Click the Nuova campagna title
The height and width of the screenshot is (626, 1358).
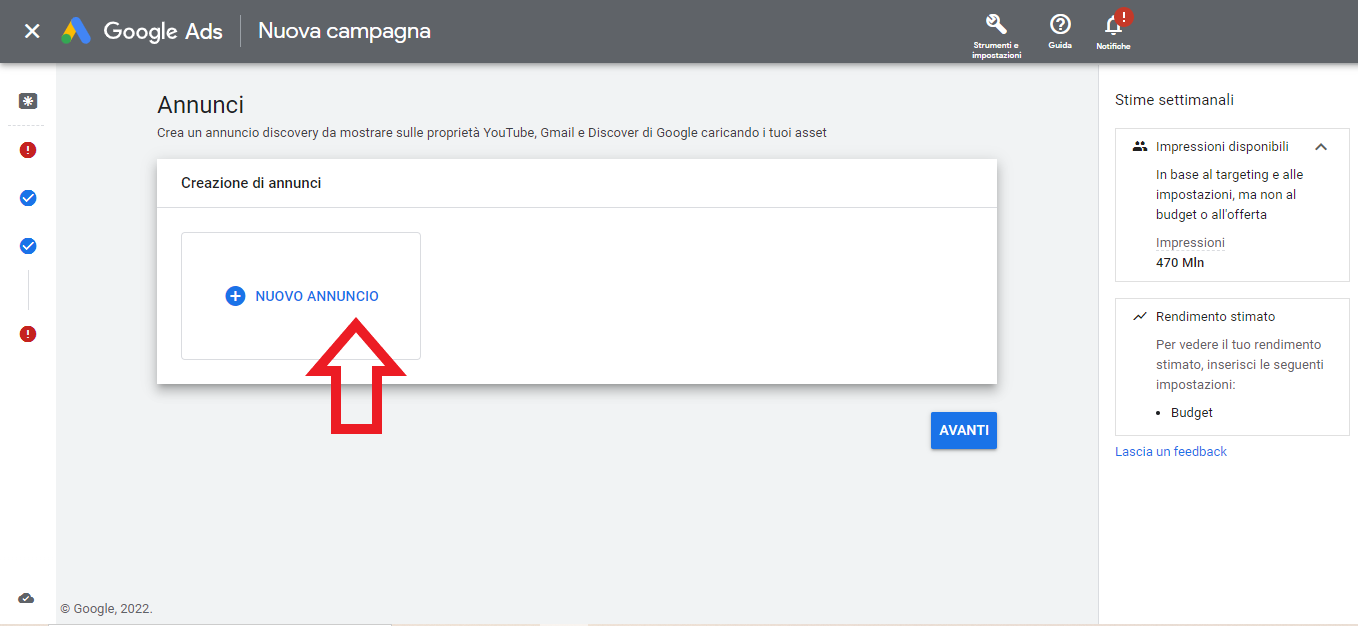[x=344, y=31]
